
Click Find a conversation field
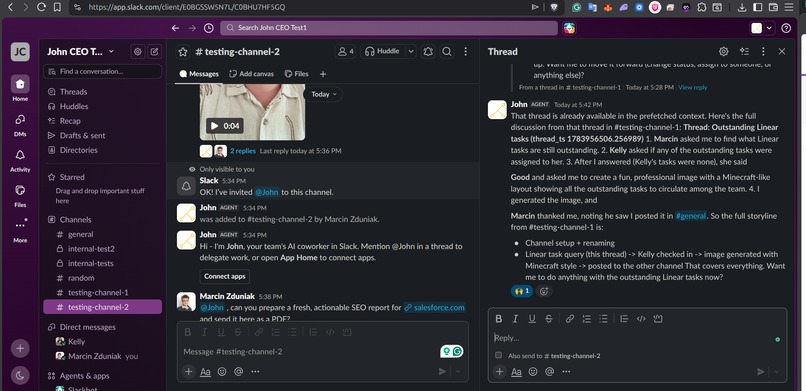click(x=102, y=71)
